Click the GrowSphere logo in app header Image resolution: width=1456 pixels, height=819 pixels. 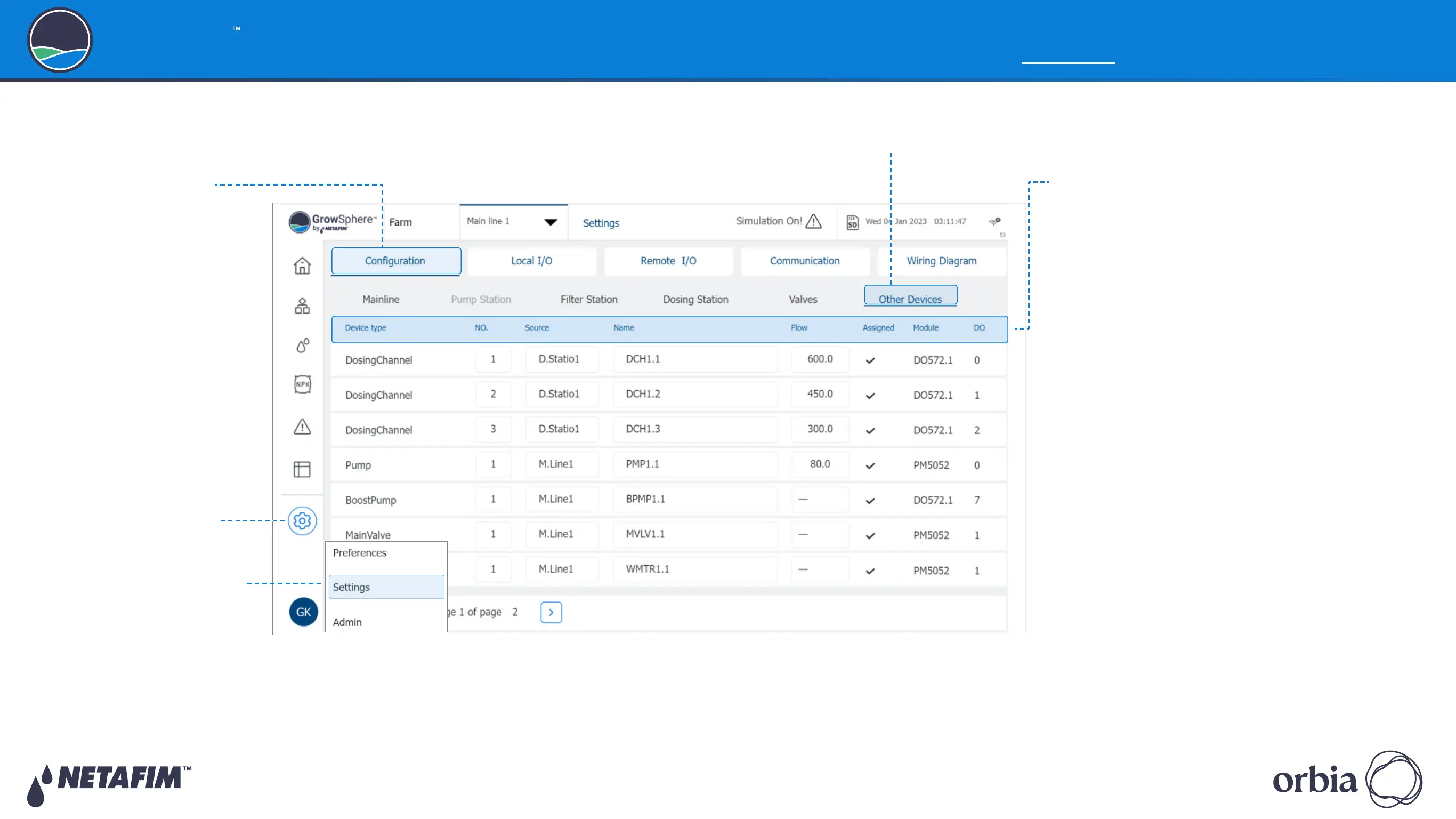pos(333,222)
